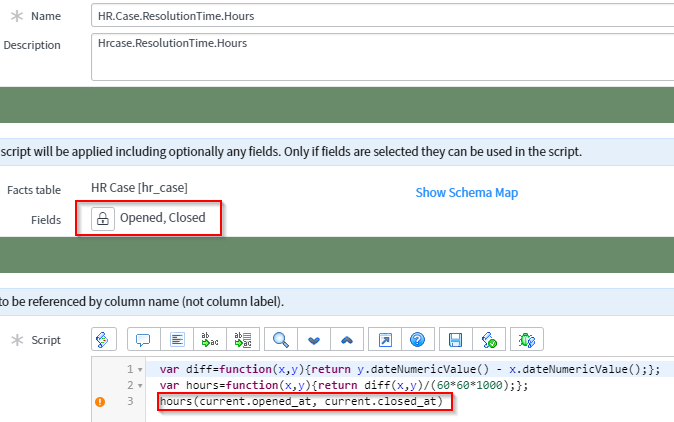The image size is (674, 422).
Task: Click the 'Description' label
Action: click(x=32, y=45)
